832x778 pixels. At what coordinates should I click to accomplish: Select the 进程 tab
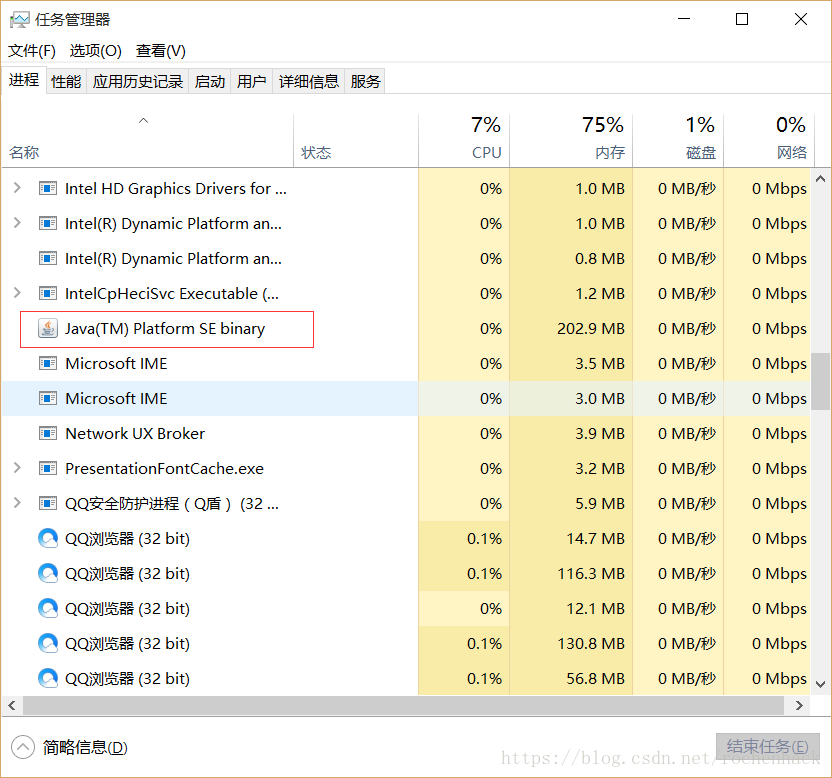(x=24, y=80)
